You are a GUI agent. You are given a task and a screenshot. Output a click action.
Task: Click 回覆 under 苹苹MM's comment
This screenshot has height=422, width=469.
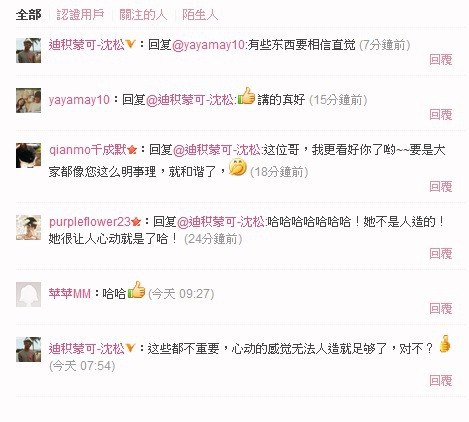(441, 309)
